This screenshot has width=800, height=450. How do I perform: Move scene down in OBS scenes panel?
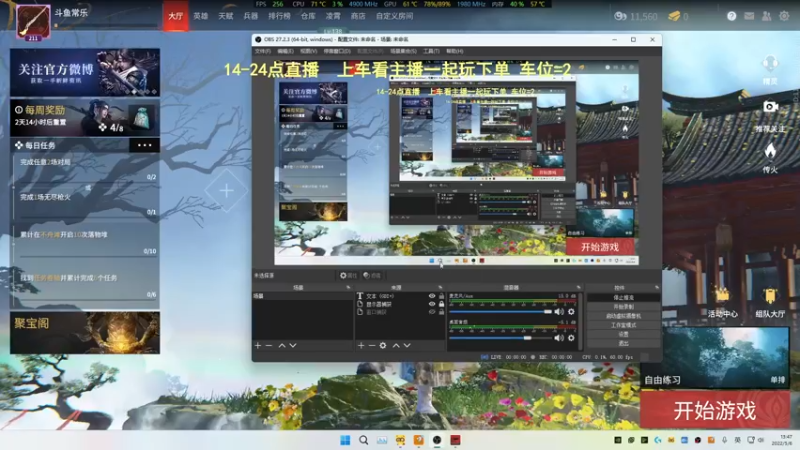coord(293,345)
